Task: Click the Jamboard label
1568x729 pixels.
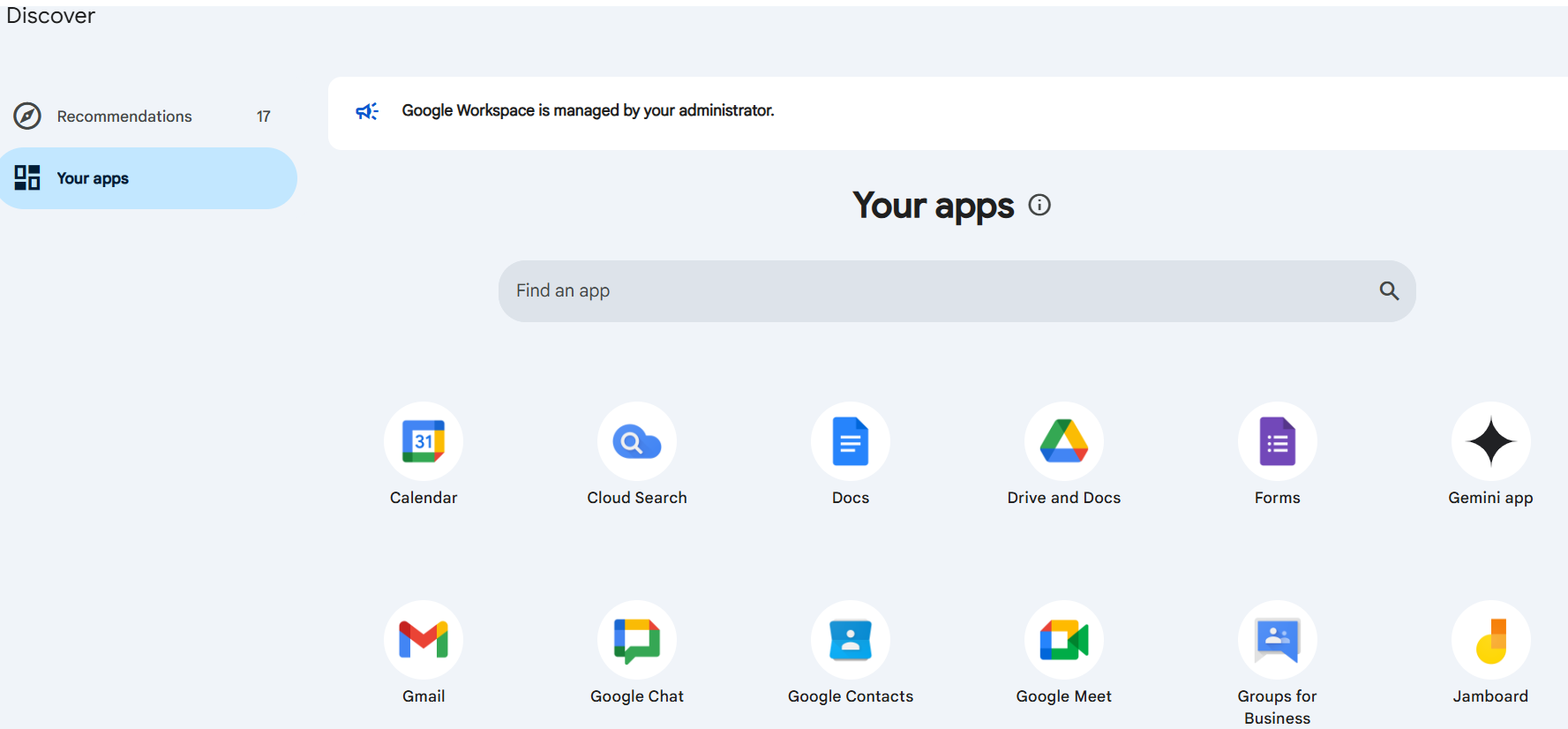Action: (x=1491, y=696)
